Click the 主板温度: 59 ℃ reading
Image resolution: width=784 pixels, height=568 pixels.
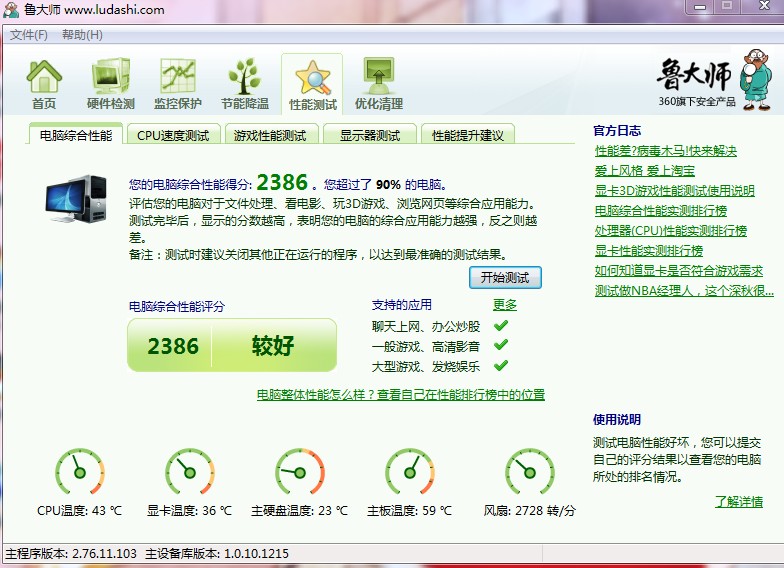(410, 510)
